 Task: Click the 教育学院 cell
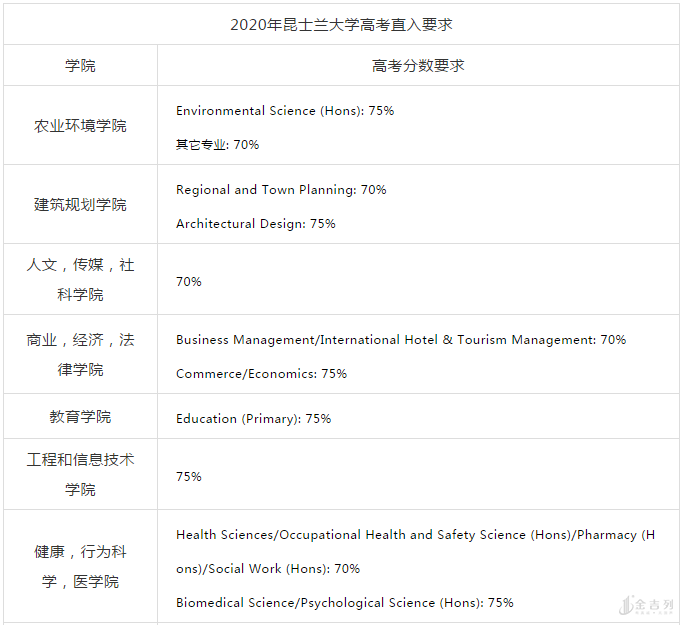[80, 417]
